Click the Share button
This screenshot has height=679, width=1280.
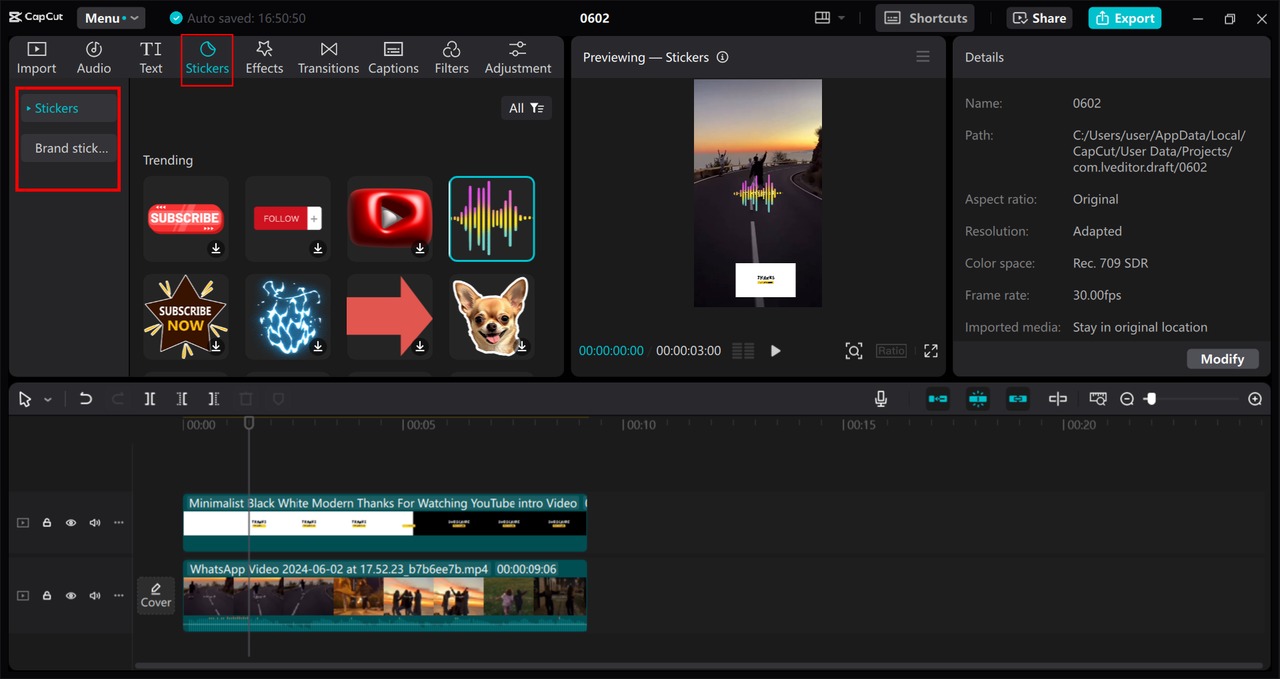click(x=1038, y=18)
